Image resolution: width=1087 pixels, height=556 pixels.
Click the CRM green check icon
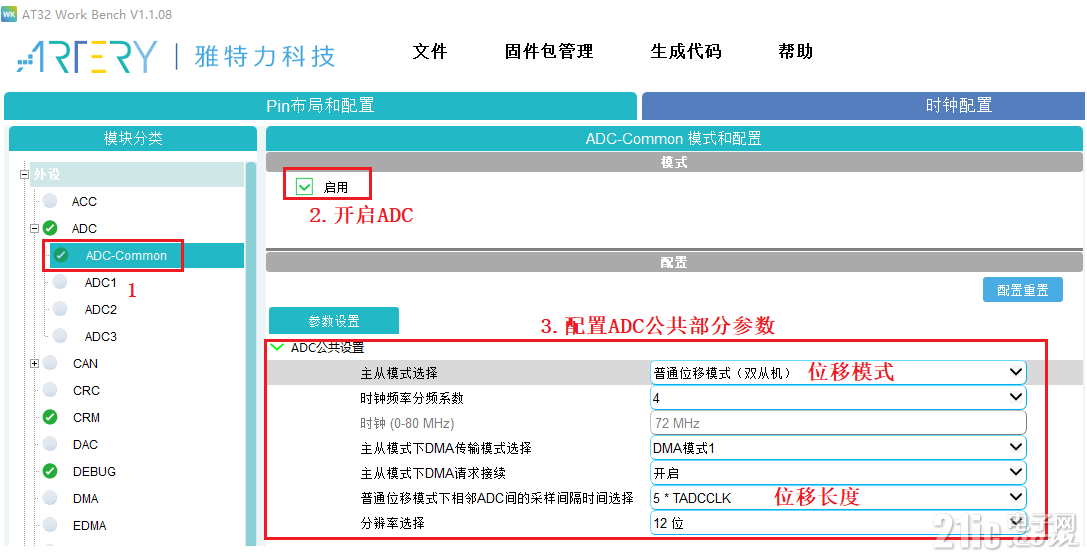pos(50,417)
